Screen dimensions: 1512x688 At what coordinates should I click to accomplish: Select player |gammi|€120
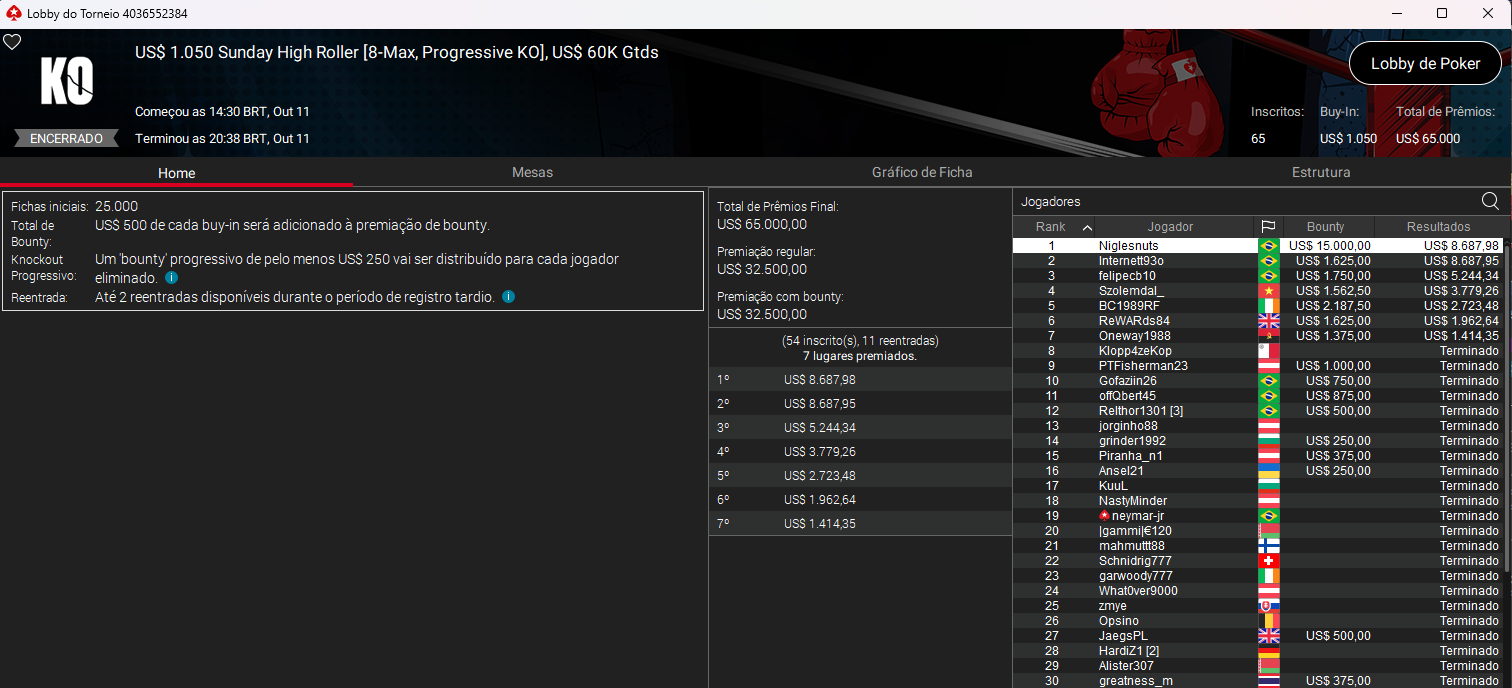pyautogui.click(x=1257, y=531)
